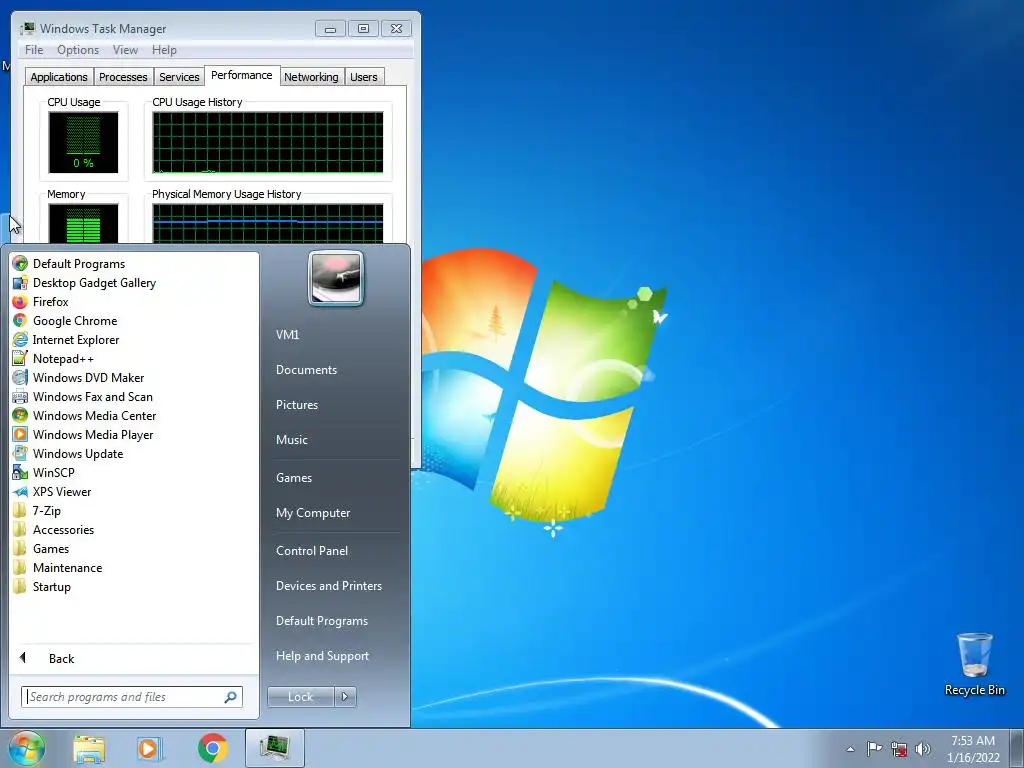The image size is (1024, 768).
Task: Click the Start orb button
Action: pos(26,748)
